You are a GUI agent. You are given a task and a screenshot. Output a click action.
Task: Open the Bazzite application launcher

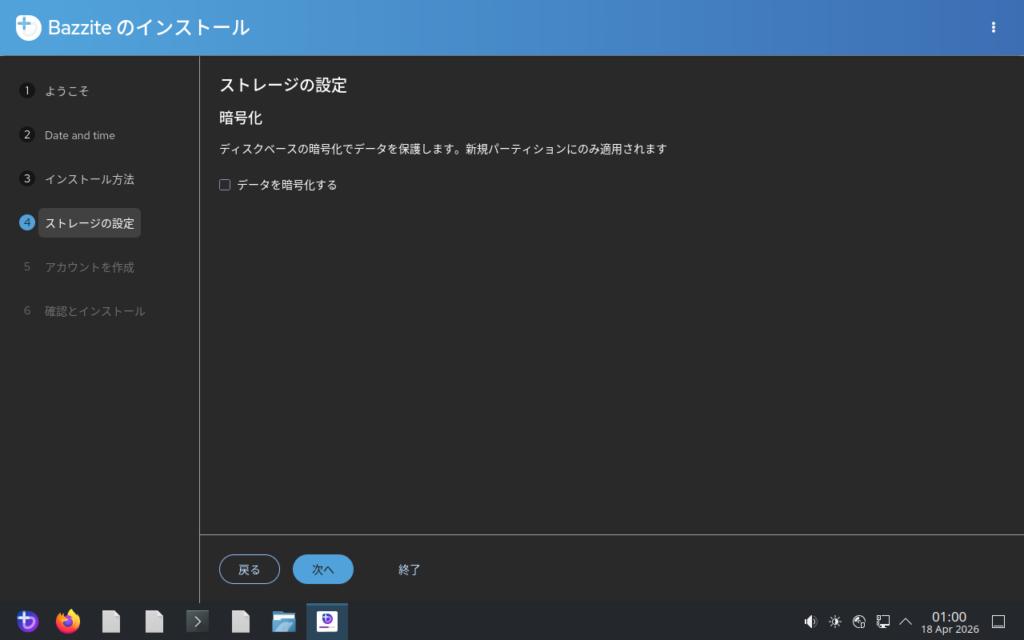coord(27,621)
